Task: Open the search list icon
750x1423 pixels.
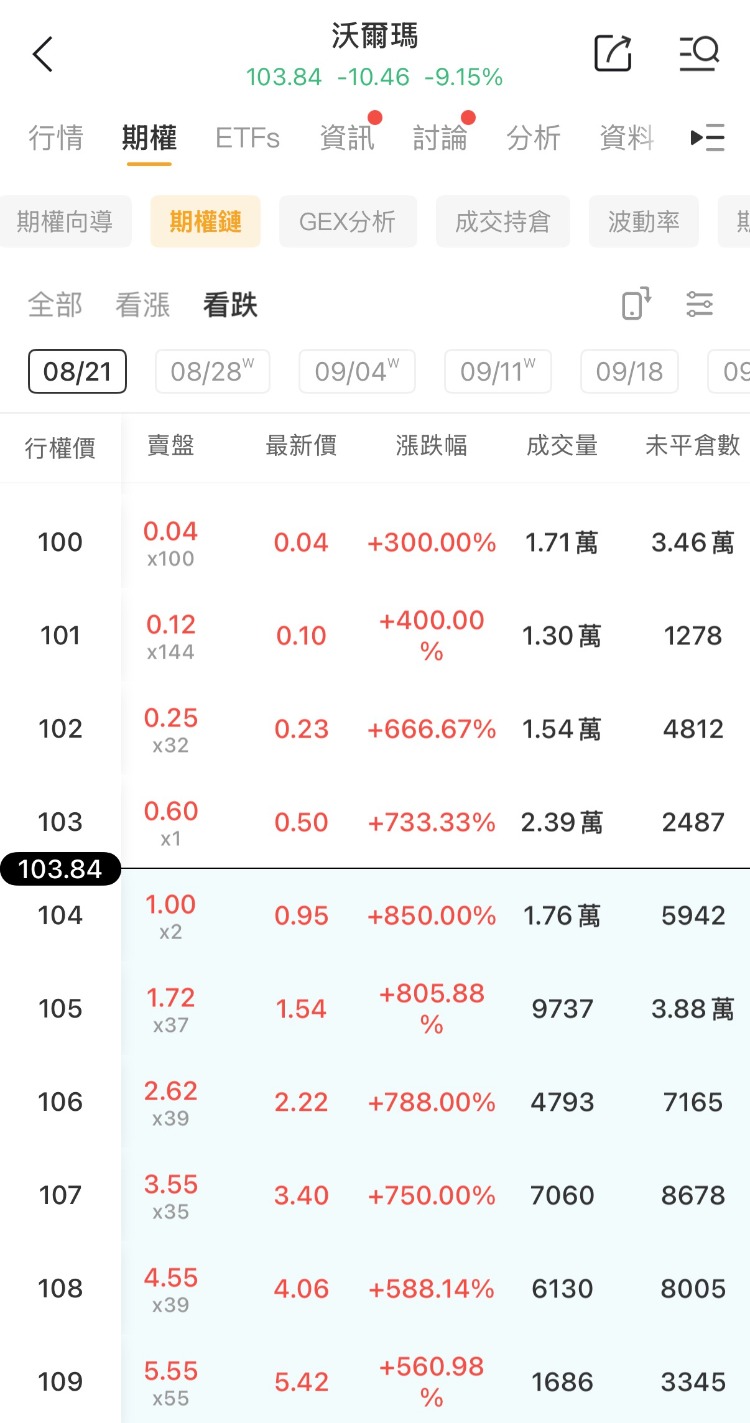Action: point(699,53)
